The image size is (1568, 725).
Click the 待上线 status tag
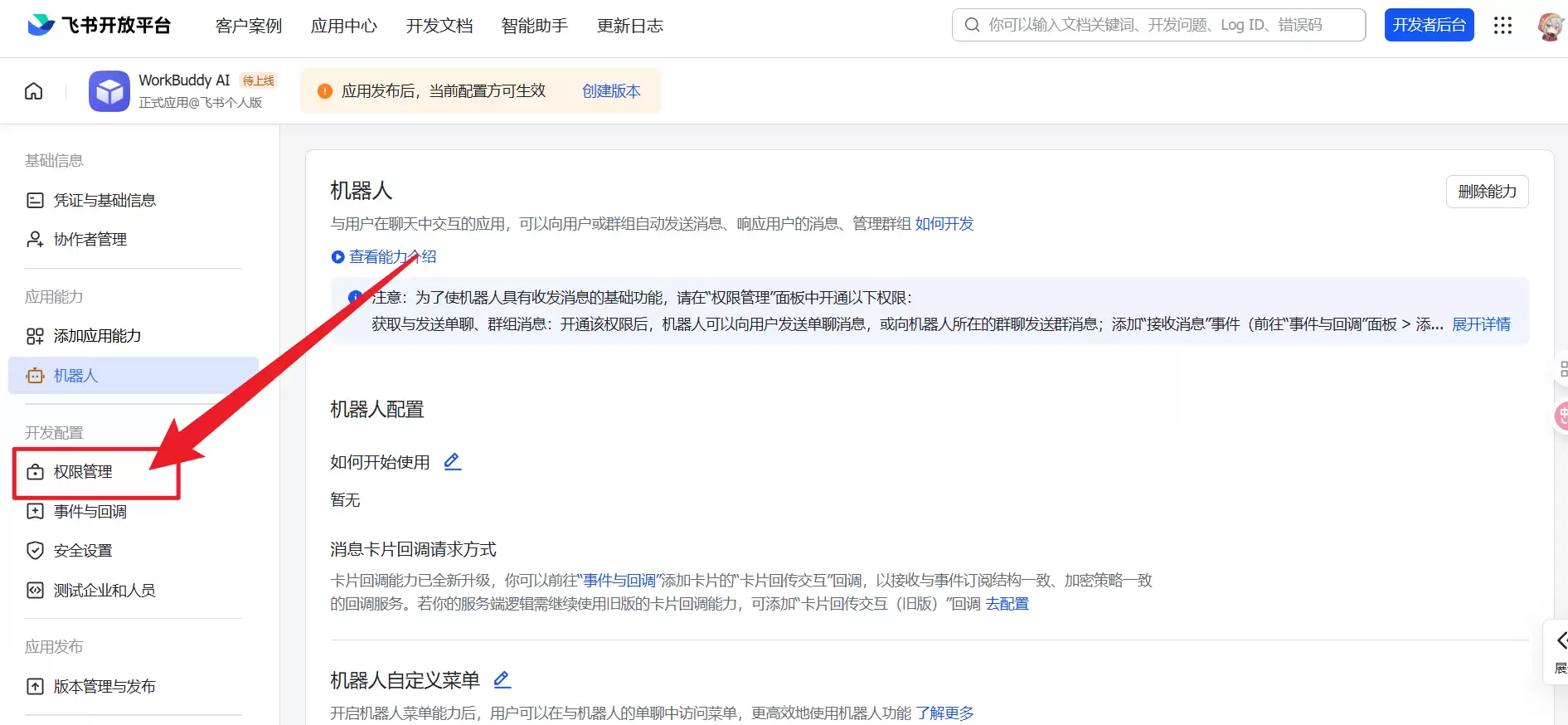(x=258, y=80)
